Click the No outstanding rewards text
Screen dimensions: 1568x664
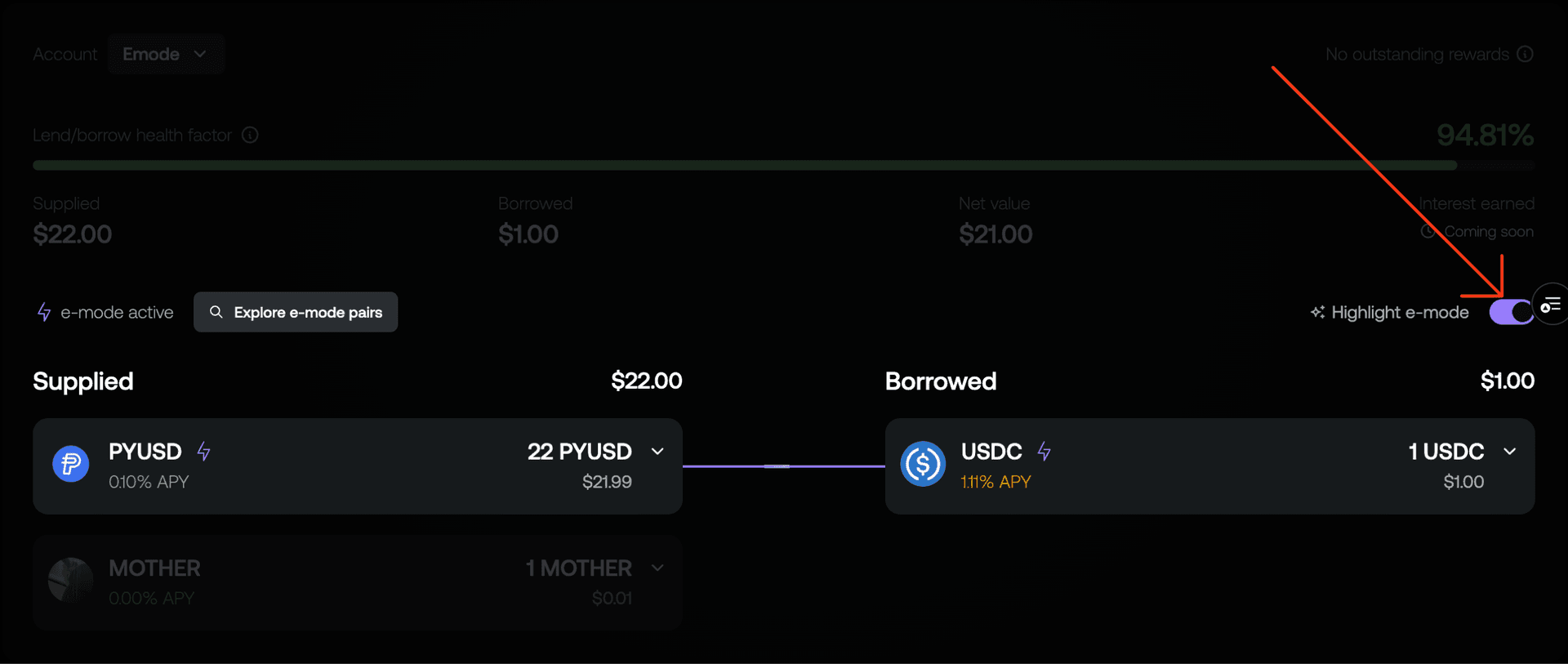1417,54
